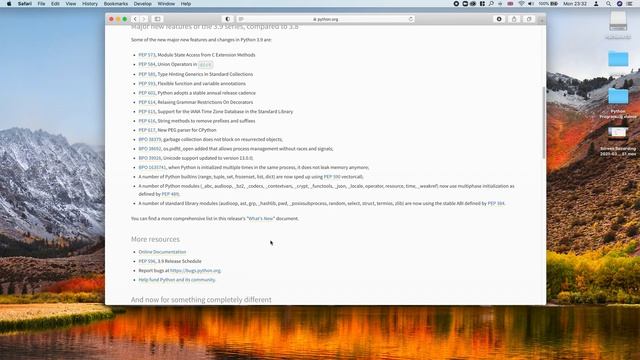
Task: Open the BPO 1635741 link
Action: 152,167
